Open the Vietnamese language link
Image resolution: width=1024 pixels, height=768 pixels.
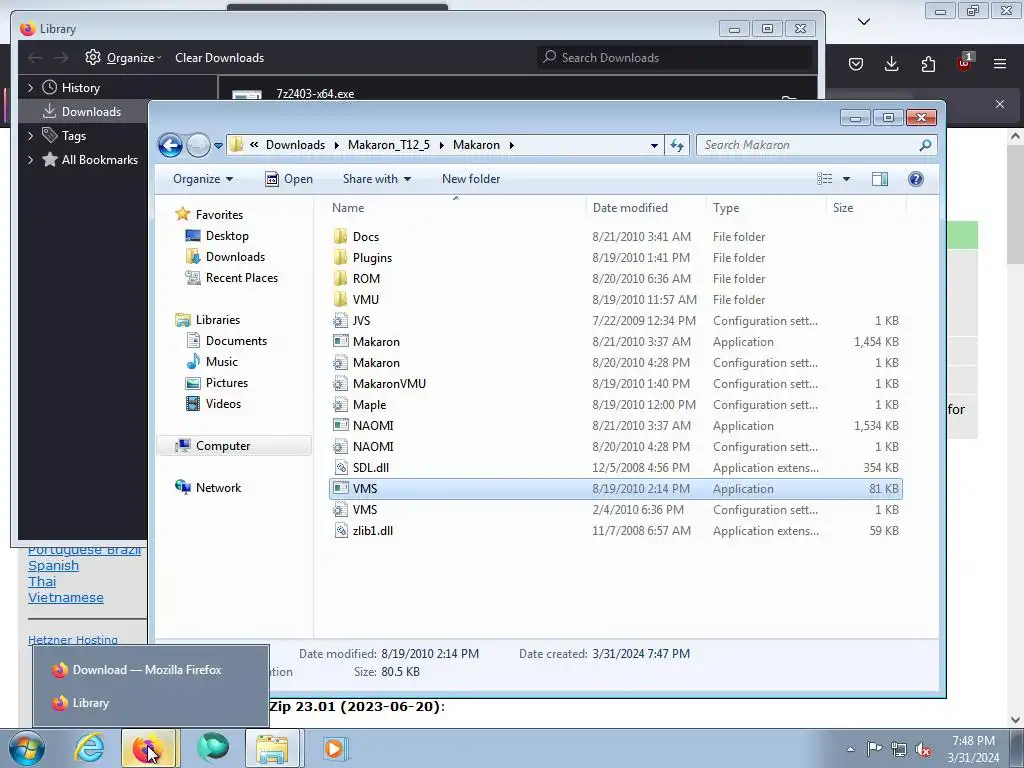66,598
